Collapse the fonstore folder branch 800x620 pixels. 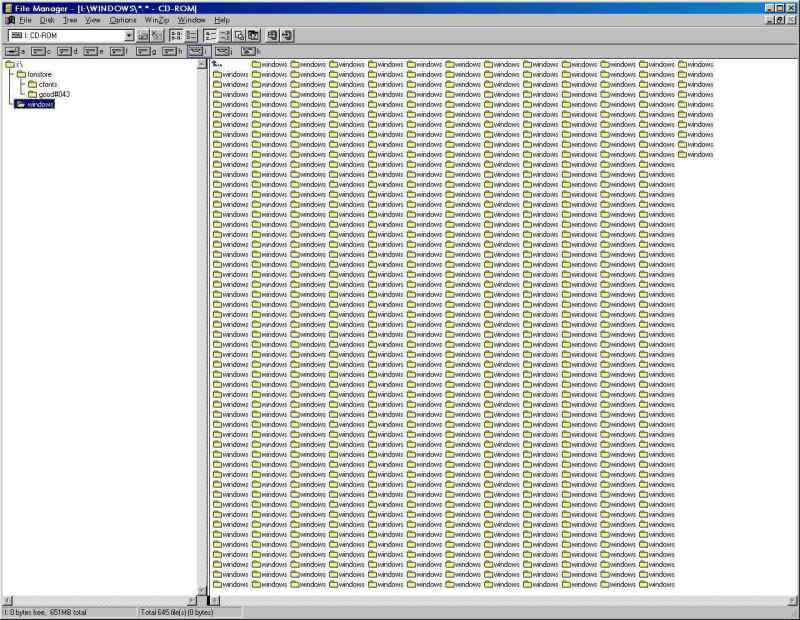pyautogui.click(x=12, y=75)
